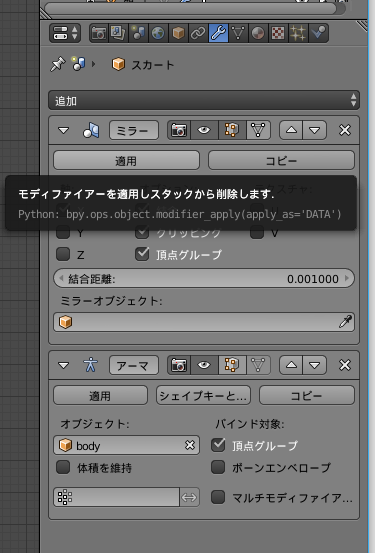The width and height of the screenshot is (375, 553).
Task: Open the Particles properties tab
Action: 298,33
